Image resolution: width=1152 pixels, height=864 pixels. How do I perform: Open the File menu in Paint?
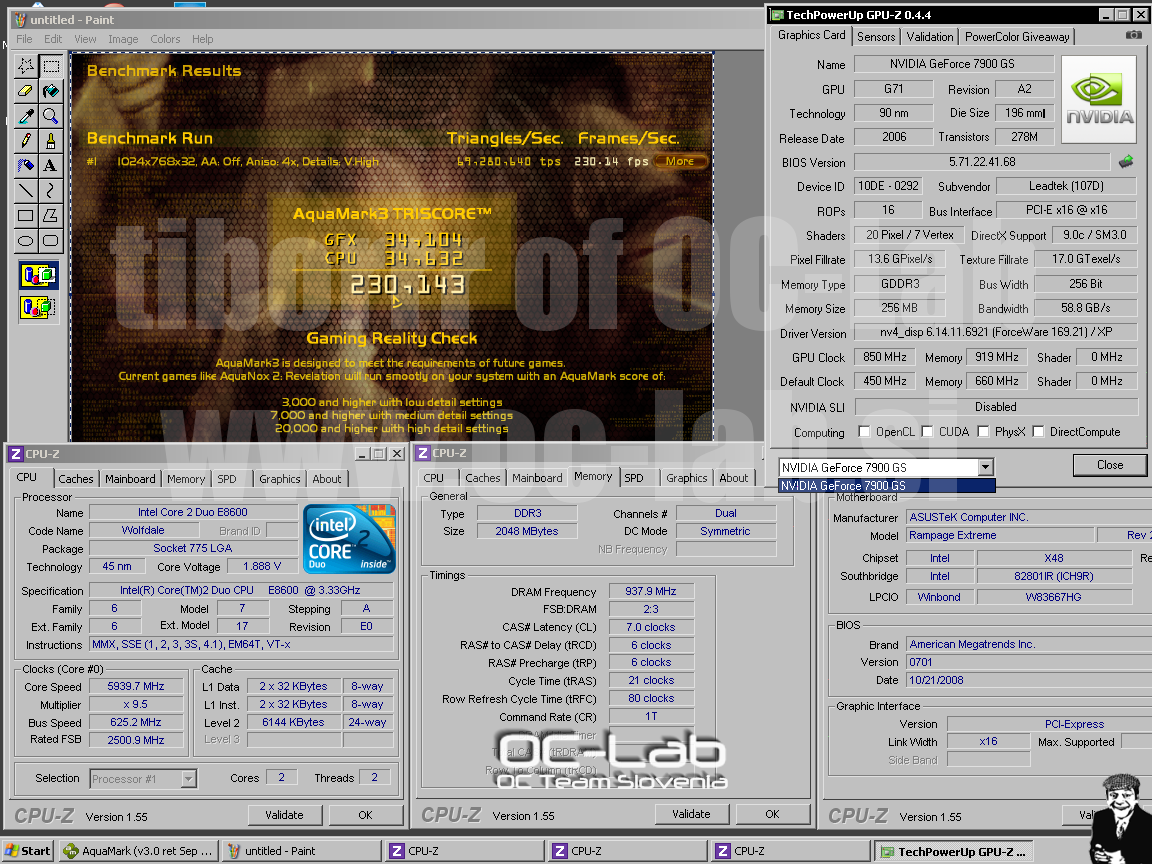[x=24, y=39]
